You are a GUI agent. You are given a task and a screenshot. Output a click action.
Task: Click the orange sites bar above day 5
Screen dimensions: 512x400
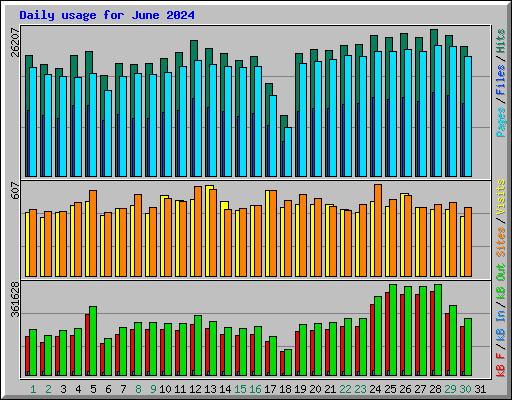[x=93, y=234]
